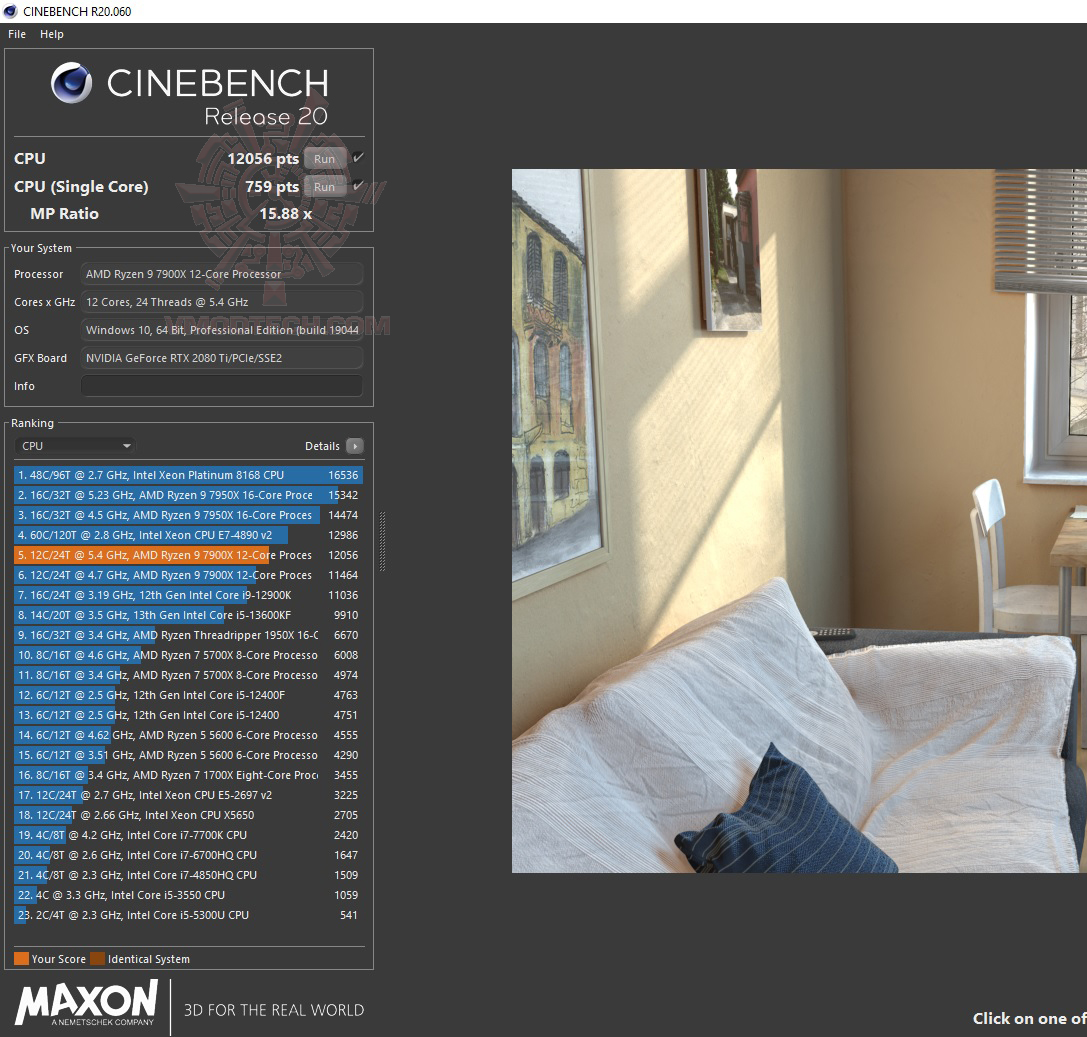Select the Ryzen 7 5700X 4.6 GHz row
This screenshot has width=1087, height=1037.
(x=188, y=655)
